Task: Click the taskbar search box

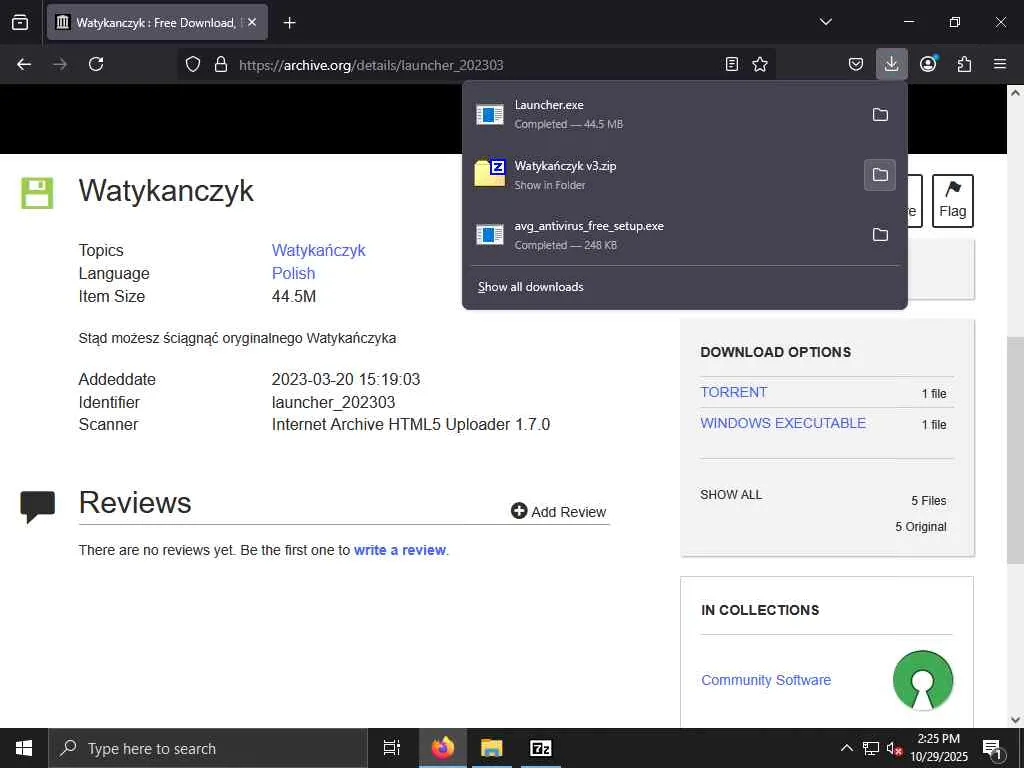Action: (x=208, y=748)
